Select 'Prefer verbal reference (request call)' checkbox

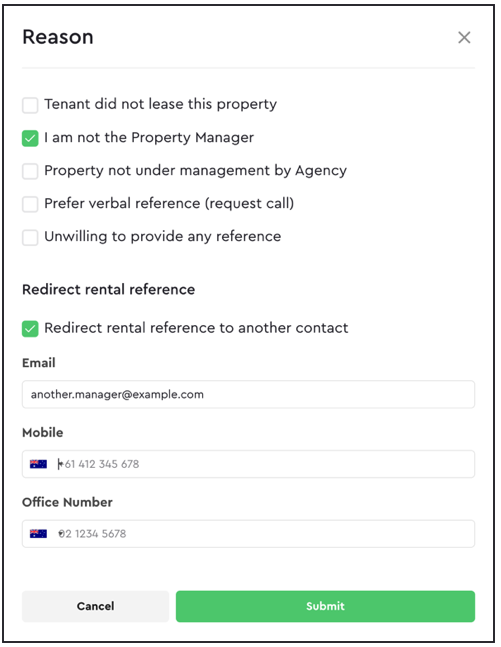30,204
